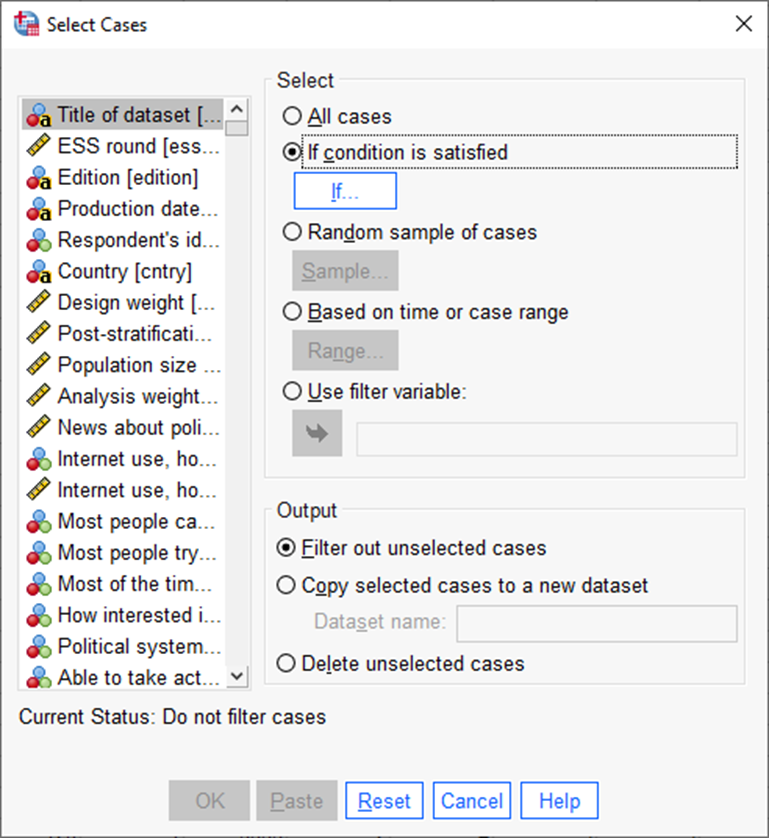Image resolution: width=769 pixels, height=838 pixels.
Task: Enable Delete unselected cases output option
Action: click(286, 664)
